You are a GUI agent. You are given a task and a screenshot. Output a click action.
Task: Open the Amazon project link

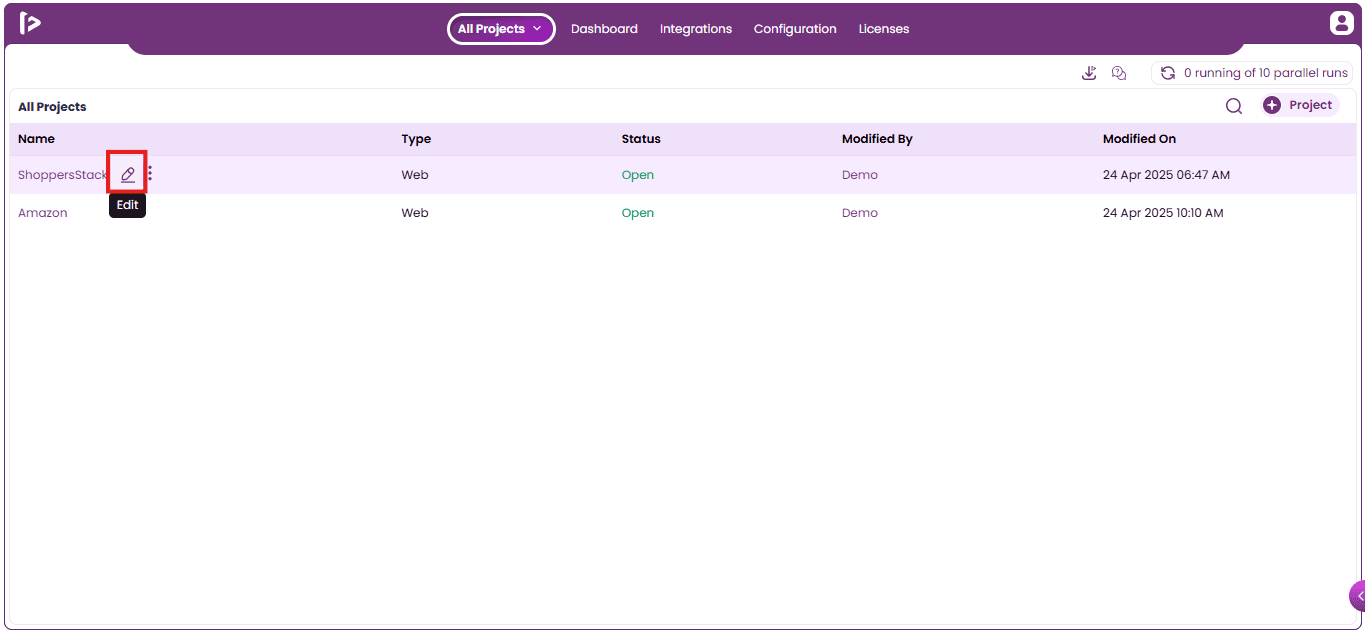tap(43, 213)
